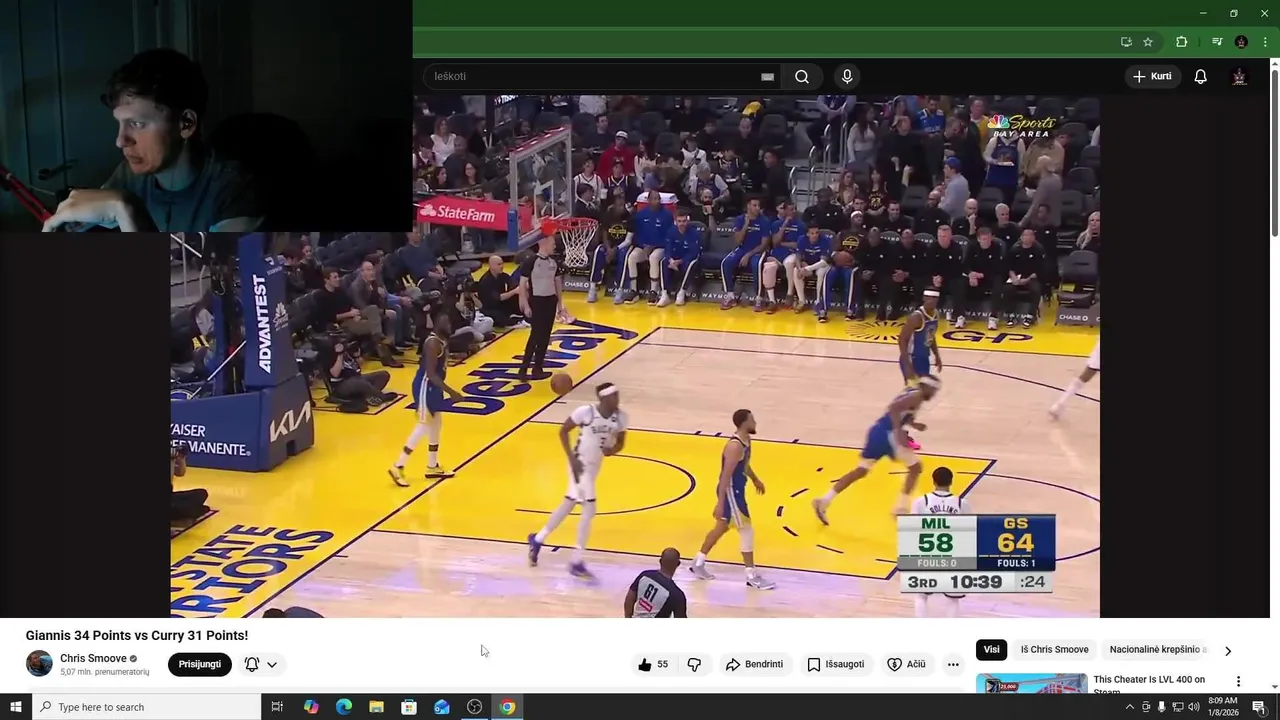Dislike the video with thumbs down
This screenshot has width=1280, height=720.
pyautogui.click(x=694, y=664)
